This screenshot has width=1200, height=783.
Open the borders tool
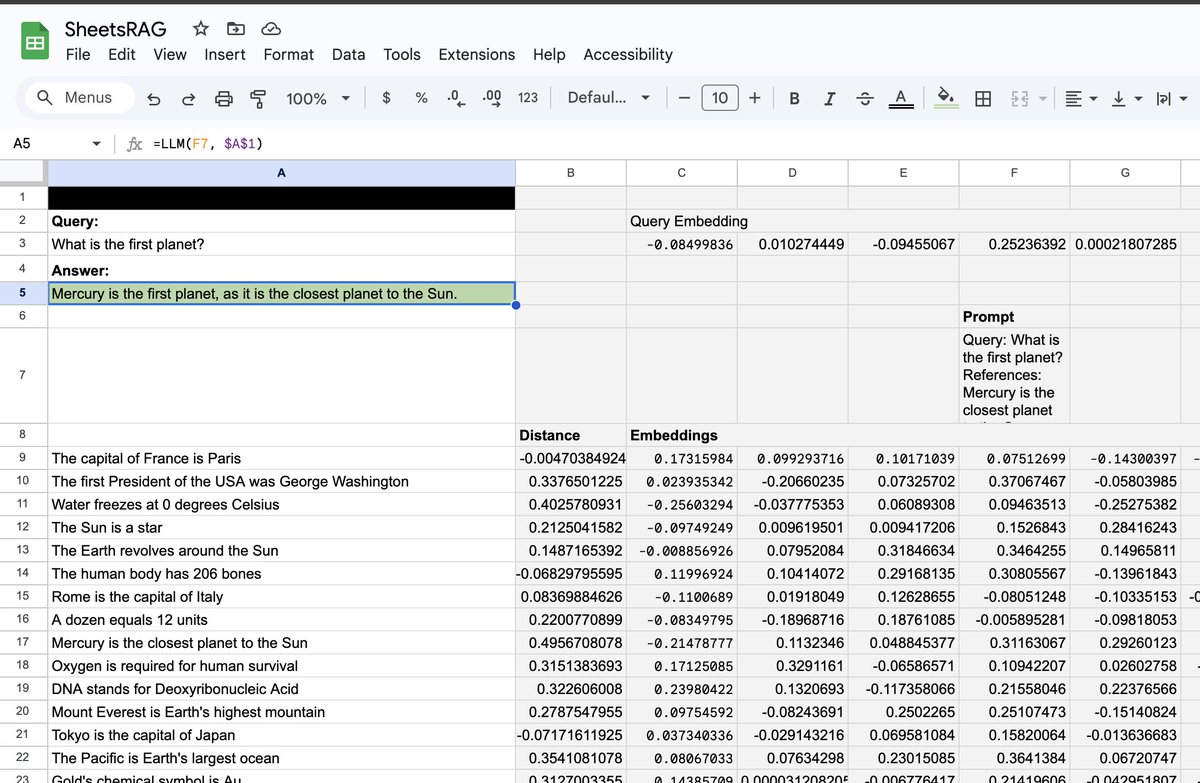(x=983, y=98)
